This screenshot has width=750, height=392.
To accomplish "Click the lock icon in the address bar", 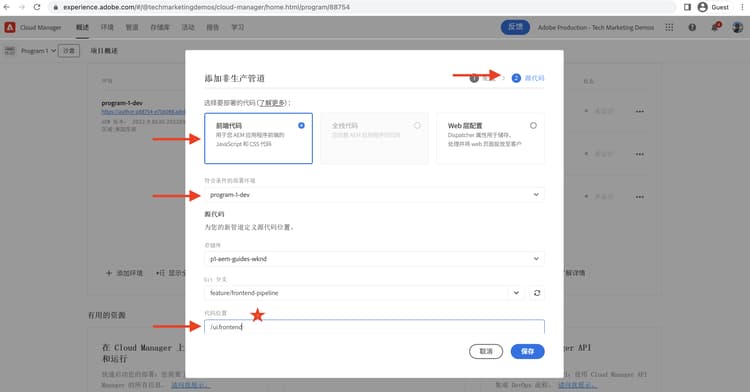I will coord(55,7).
